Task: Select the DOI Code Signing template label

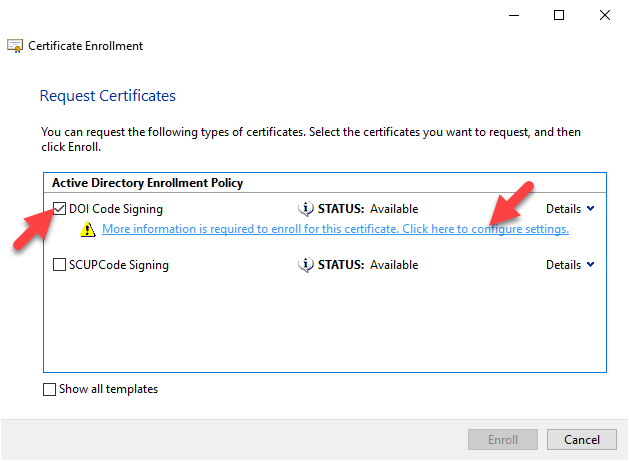Action: [116, 209]
